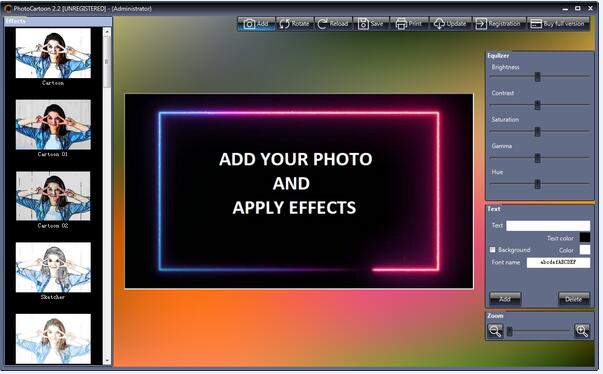Viewport: 603px width, 374px height.
Task: Click the zoom out magnifier icon
Action: [x=495, y=331]
